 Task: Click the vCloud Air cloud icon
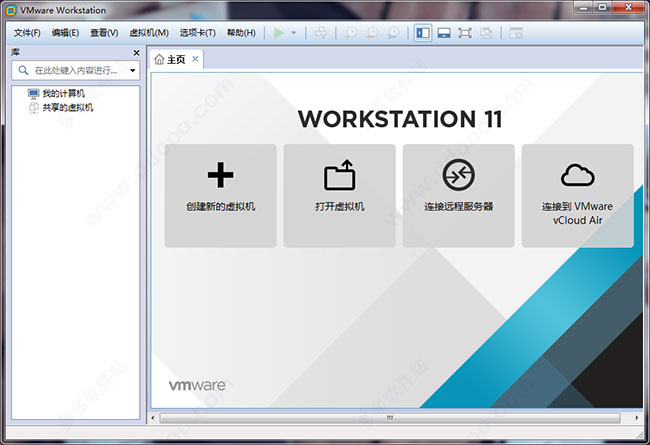[577, 176]
